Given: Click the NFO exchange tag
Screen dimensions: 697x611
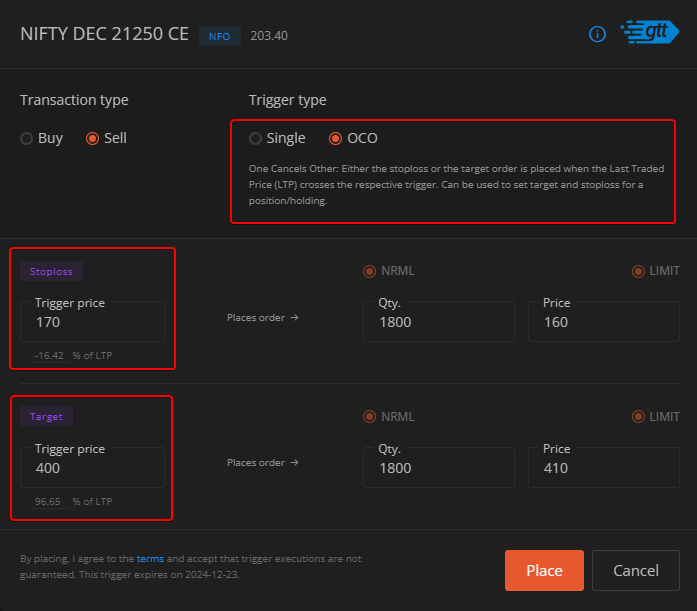Looking at the screenshot, I should [x=220, y=36].
